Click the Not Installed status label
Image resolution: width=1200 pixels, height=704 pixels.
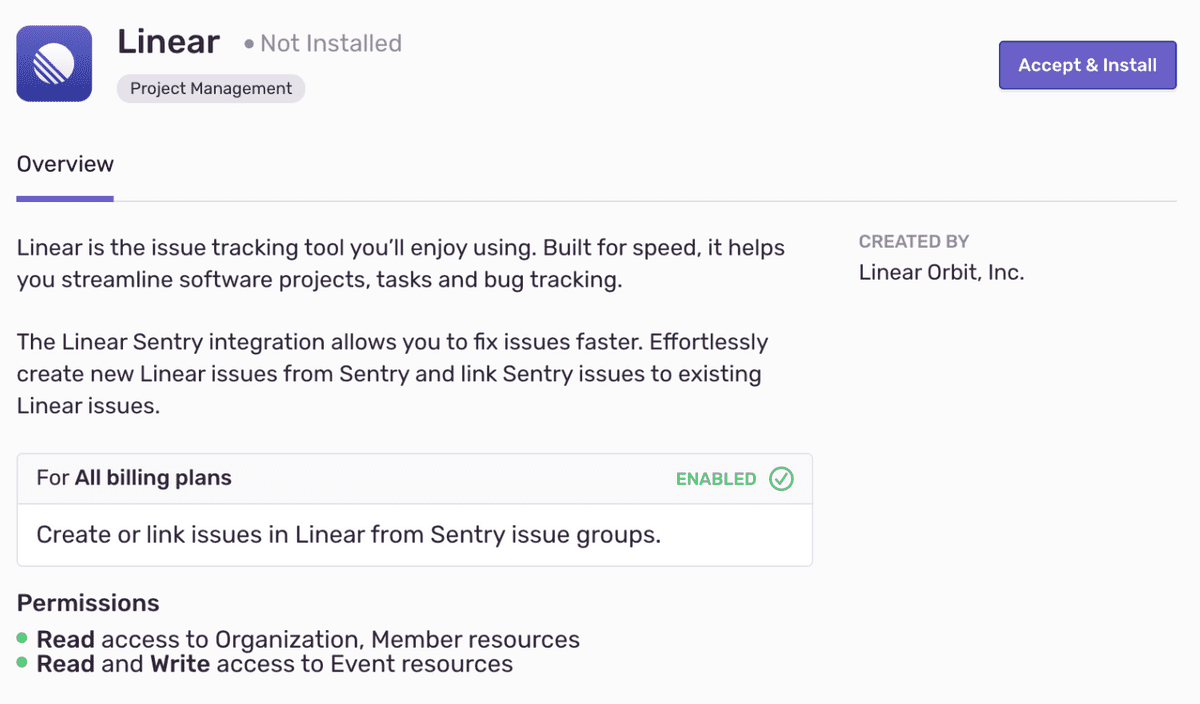point(330,44)
